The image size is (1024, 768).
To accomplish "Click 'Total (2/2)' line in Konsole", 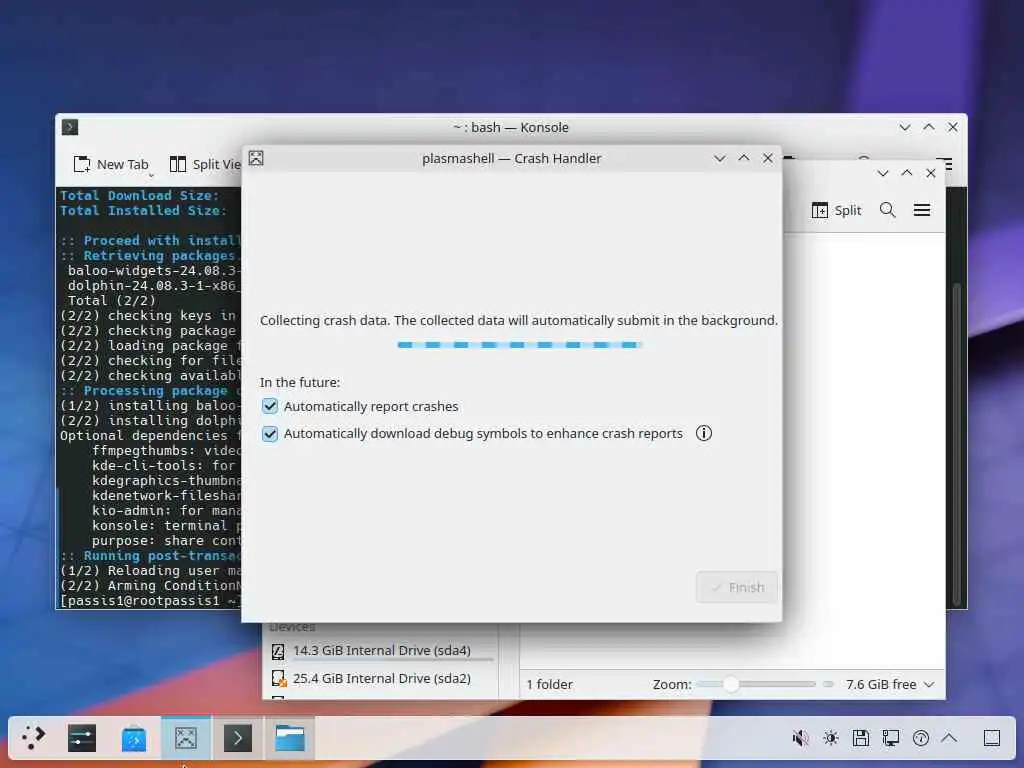I will coord(112,300).
